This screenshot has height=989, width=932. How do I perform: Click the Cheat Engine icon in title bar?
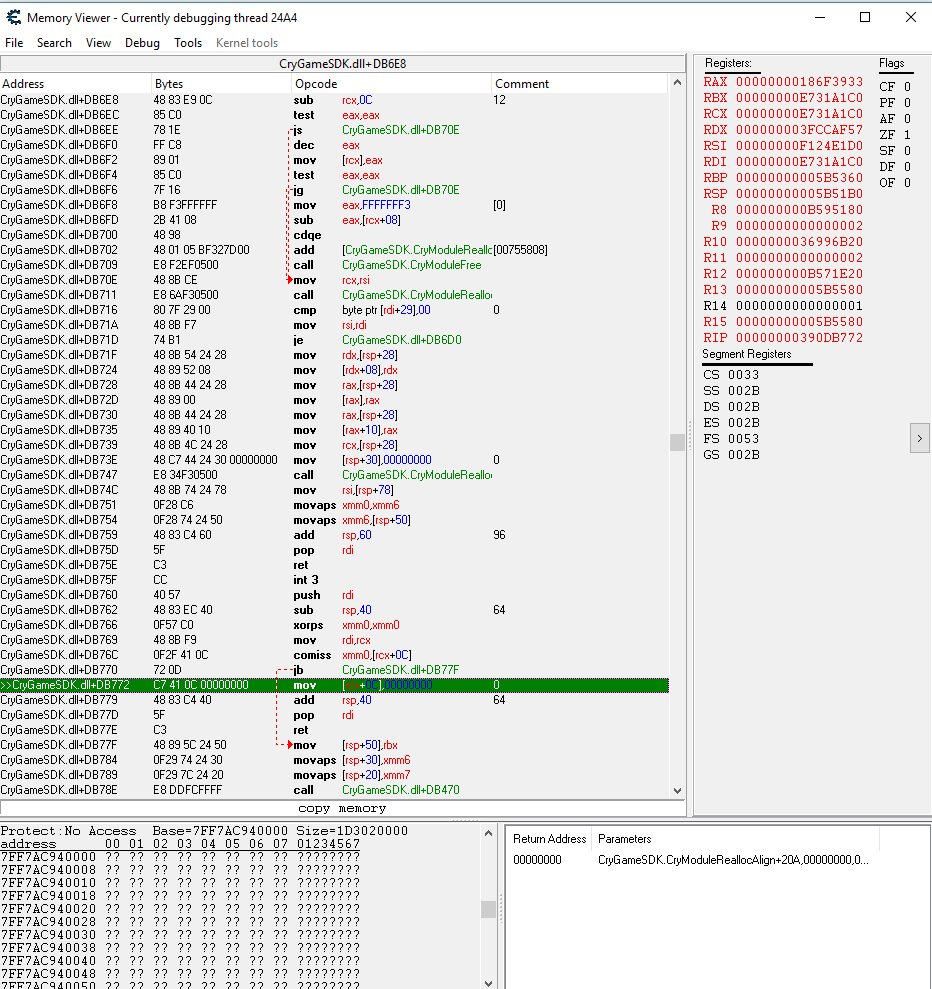point(13,17)
